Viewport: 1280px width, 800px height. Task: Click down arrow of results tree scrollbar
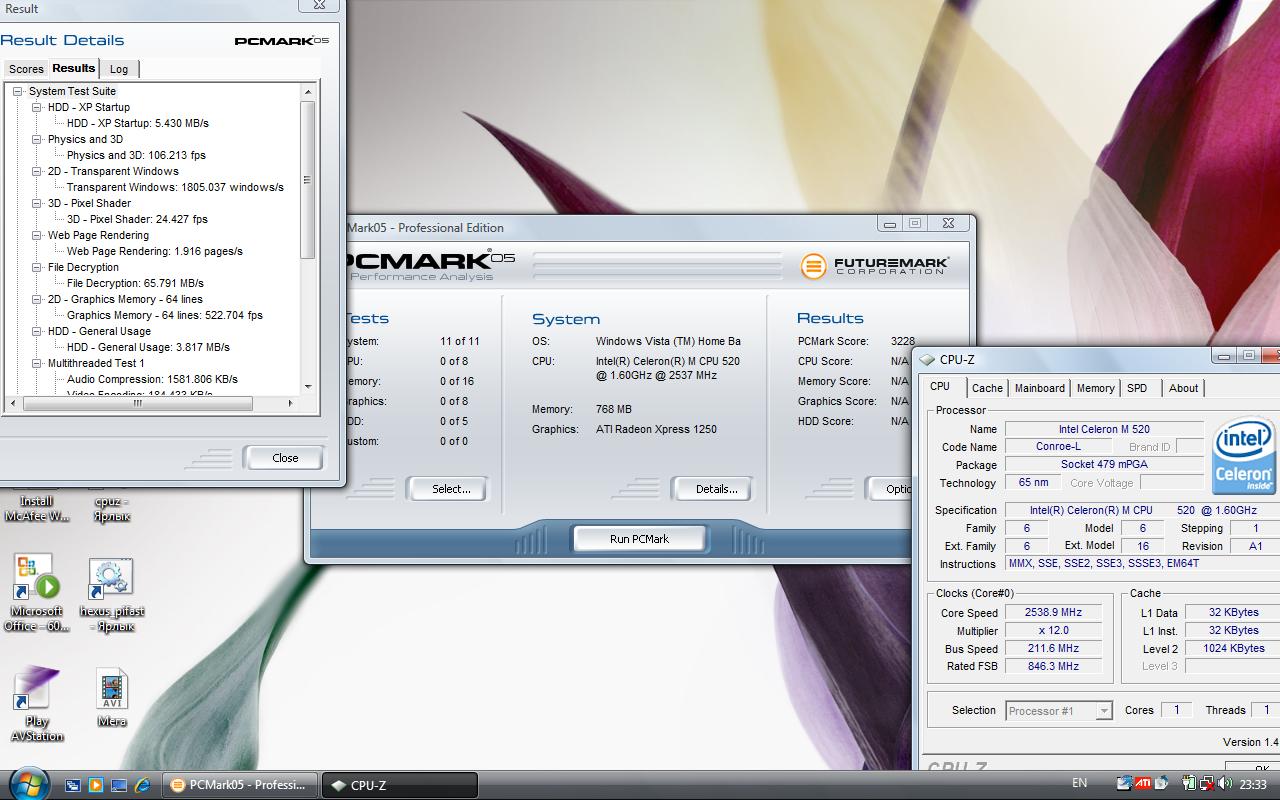(x=307, y=387)
